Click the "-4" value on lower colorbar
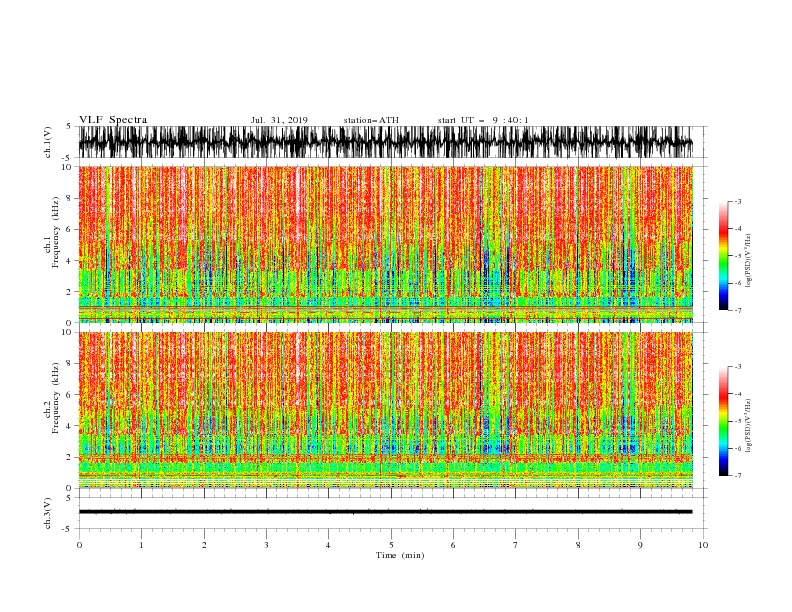792x612 pixels. 737,394
